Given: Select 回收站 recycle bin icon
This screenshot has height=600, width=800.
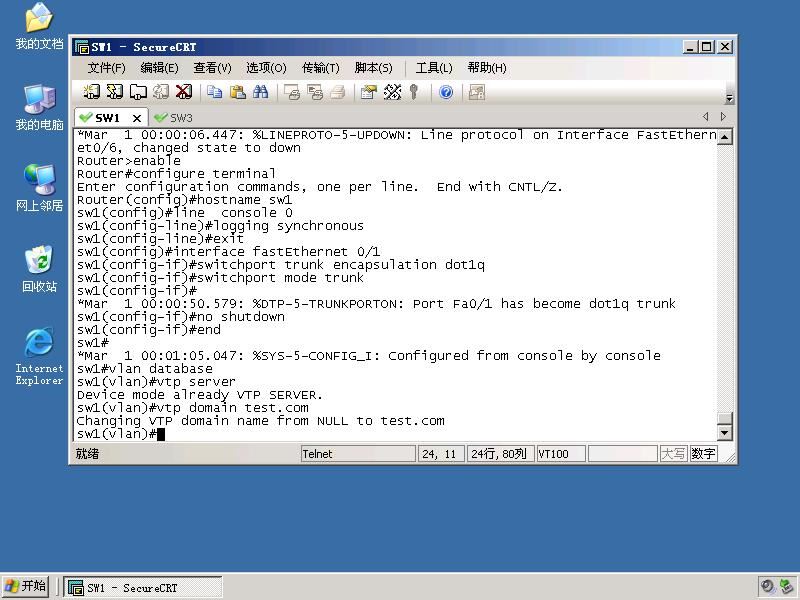Looking at the screenshot, I should (39, 269).
